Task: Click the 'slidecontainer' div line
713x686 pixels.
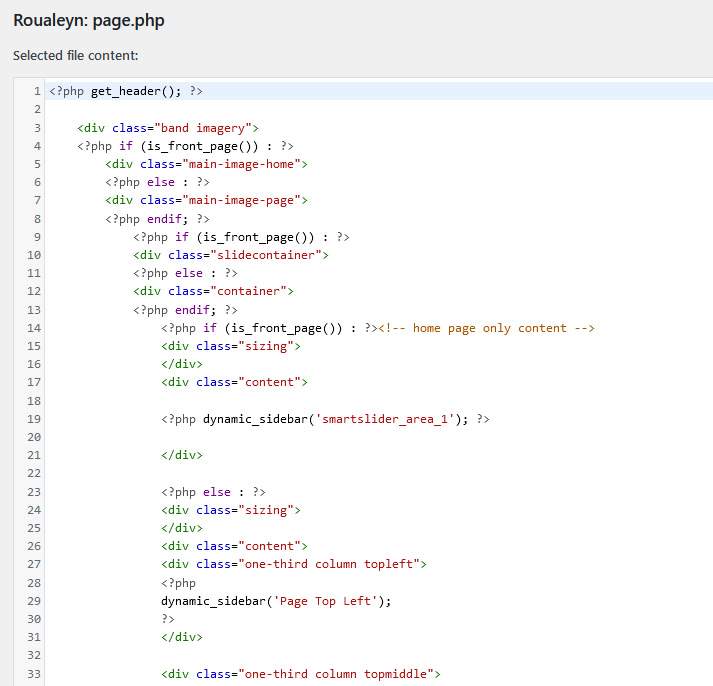Action: tap(231, 255)
